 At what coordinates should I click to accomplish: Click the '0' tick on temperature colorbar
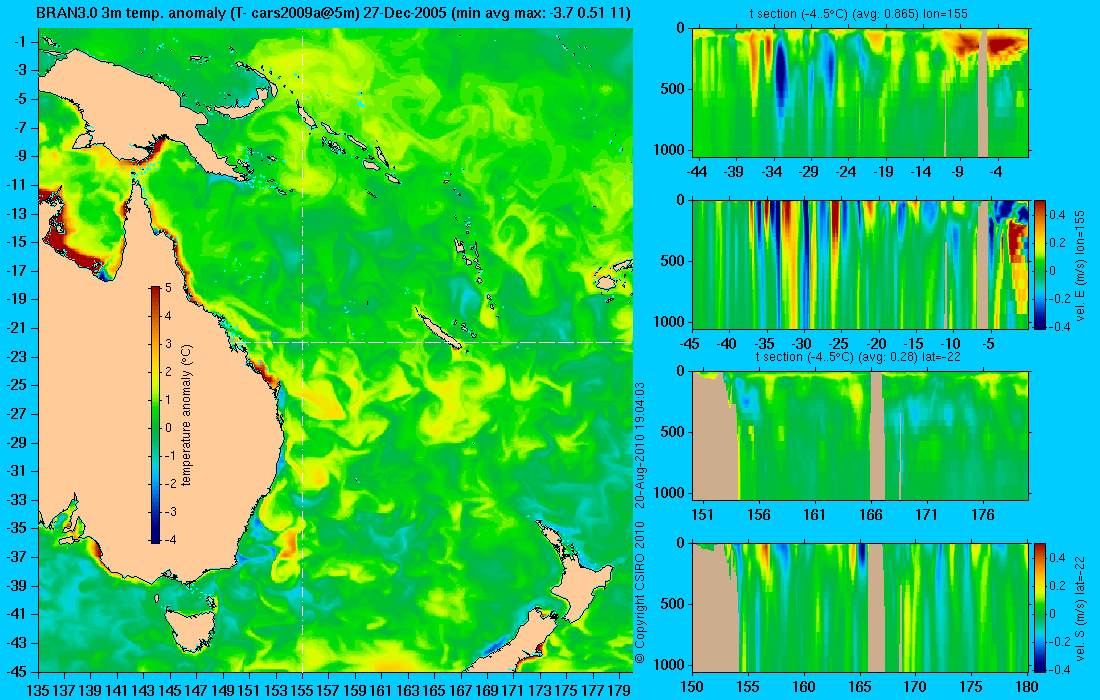click(168, 428)
